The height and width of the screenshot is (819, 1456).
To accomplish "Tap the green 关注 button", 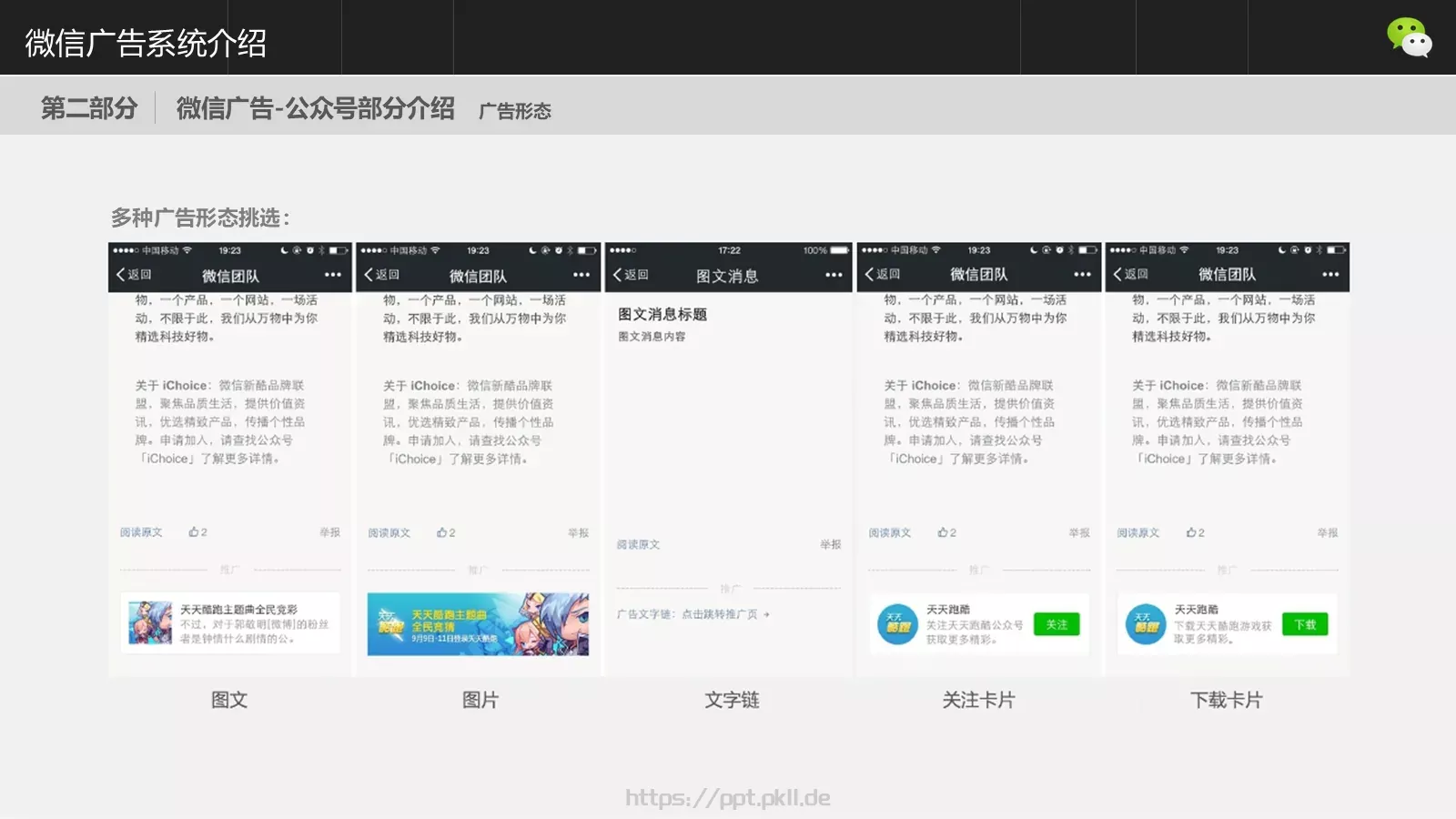I will [x=1057, y=624].
